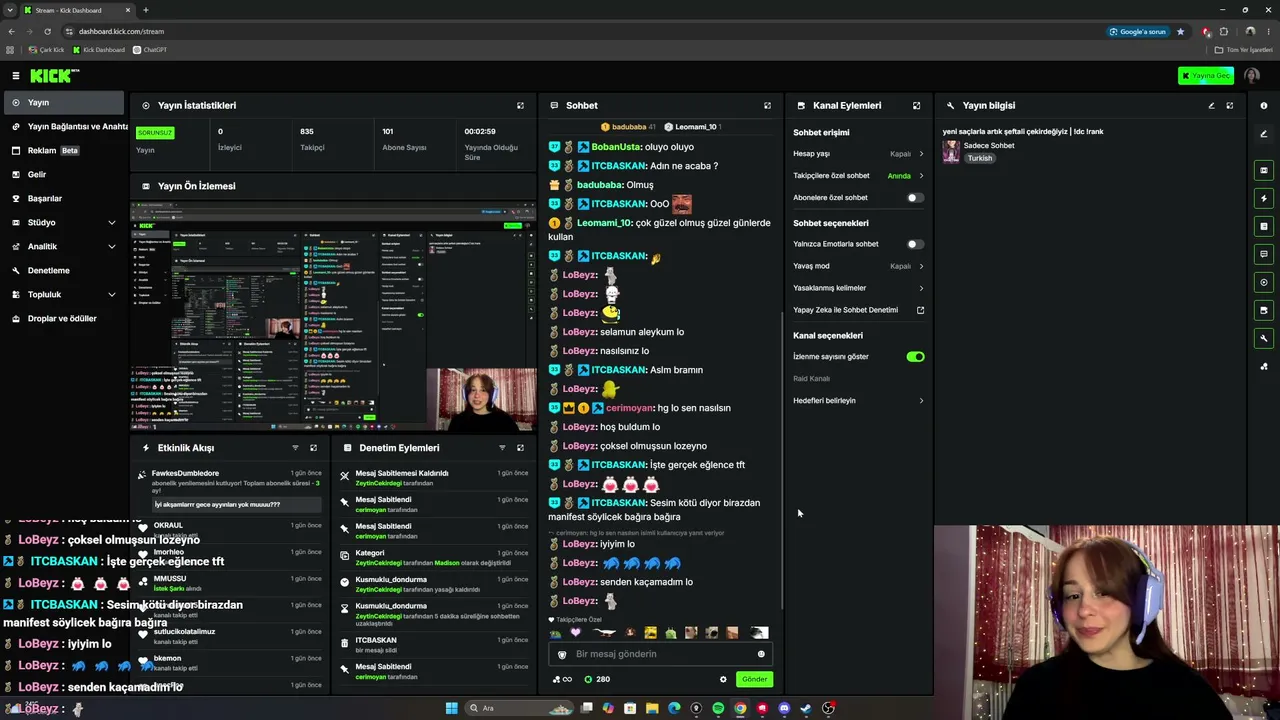This screenshot has height=720, width=1280.
Task: Disable İzlenme sayısını göster toggle
Action: click(915, 357)
